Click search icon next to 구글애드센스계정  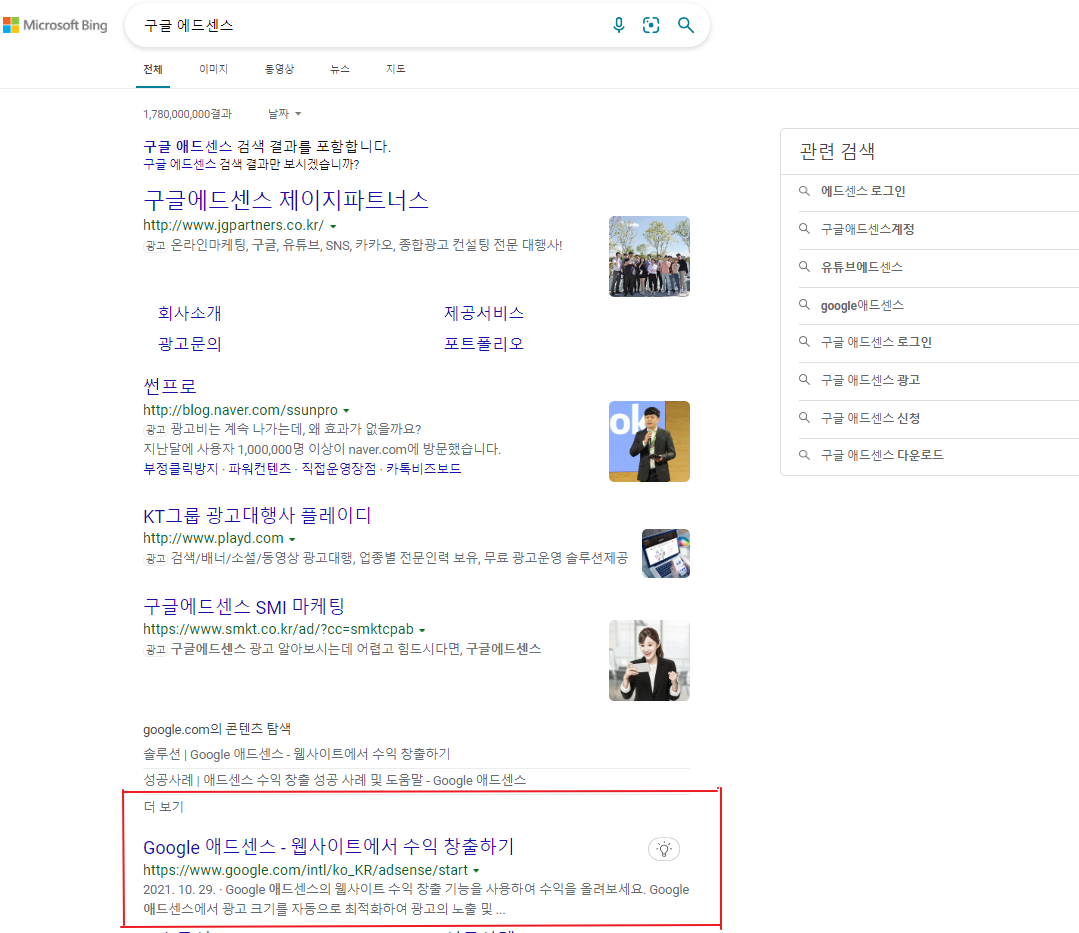coord(804,228)
